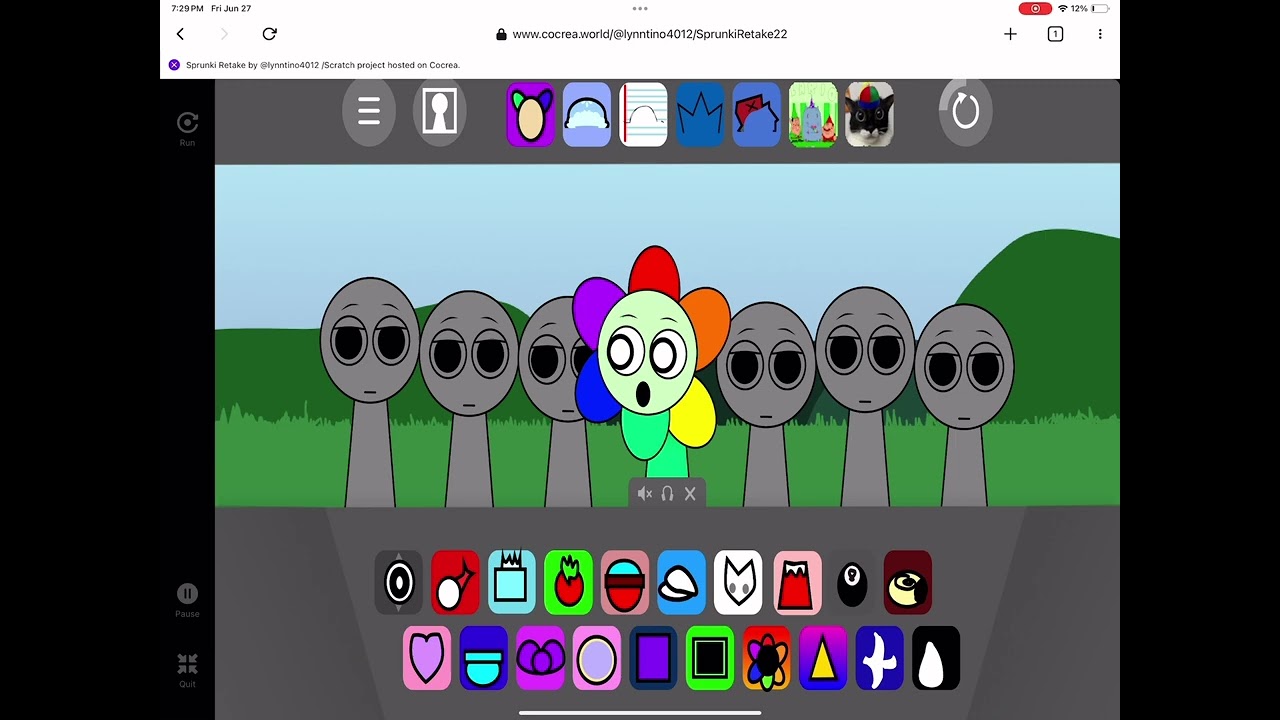The height and width of the screenshot is (720, 1280).
Task: Open the browser tab switcher
Action: click(1055, 34)
